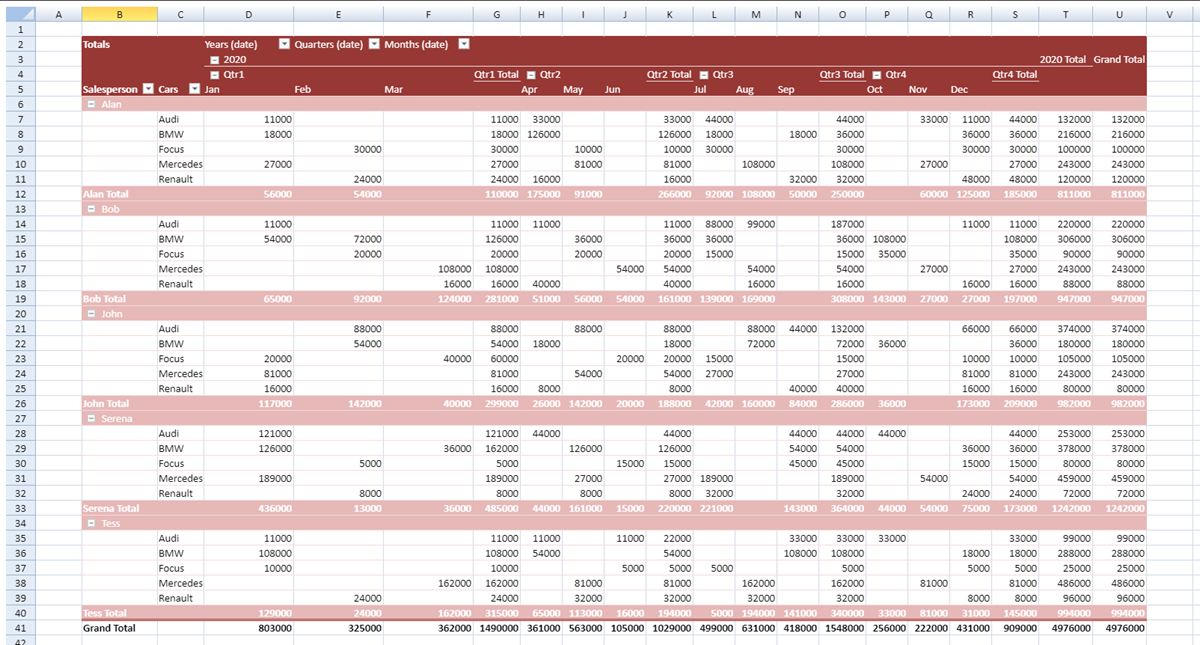Collapse the Qtr3 column group
The width and height of the screenshot is (1200, 645).
point(704,75)
